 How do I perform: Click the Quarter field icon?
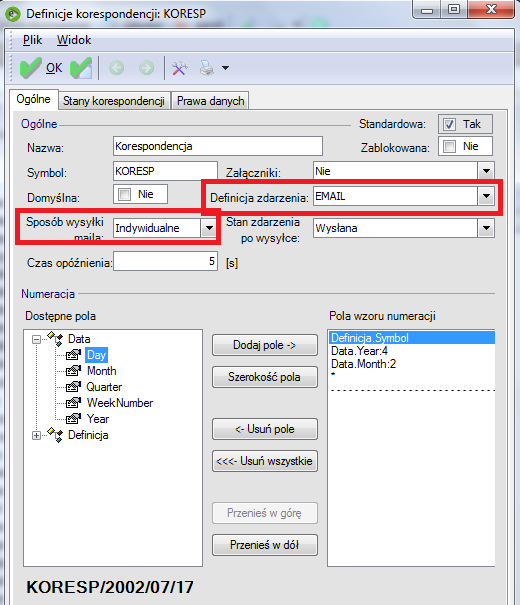click(x=73, y=387)
